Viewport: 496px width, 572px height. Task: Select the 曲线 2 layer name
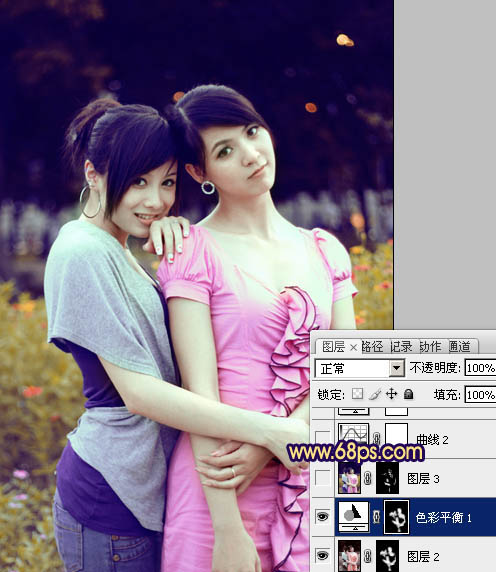point(433,439)
